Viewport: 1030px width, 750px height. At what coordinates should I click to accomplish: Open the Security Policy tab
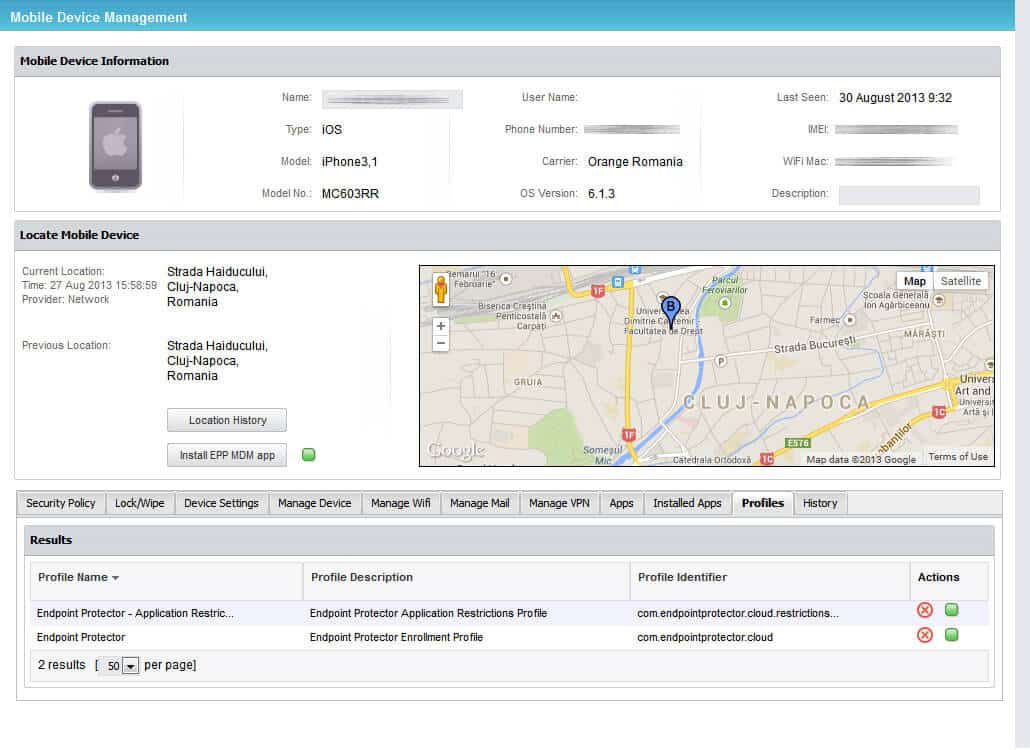tap(60, 503)
